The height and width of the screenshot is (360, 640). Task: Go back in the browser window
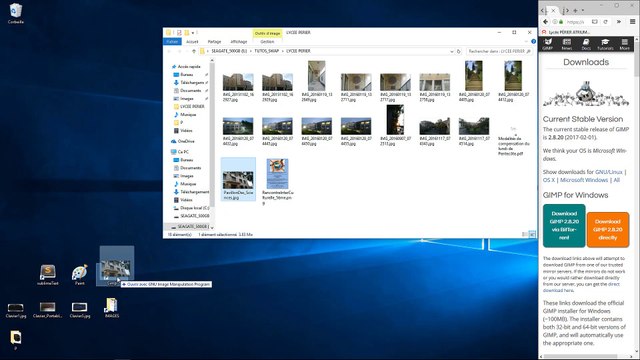[546, 22]
